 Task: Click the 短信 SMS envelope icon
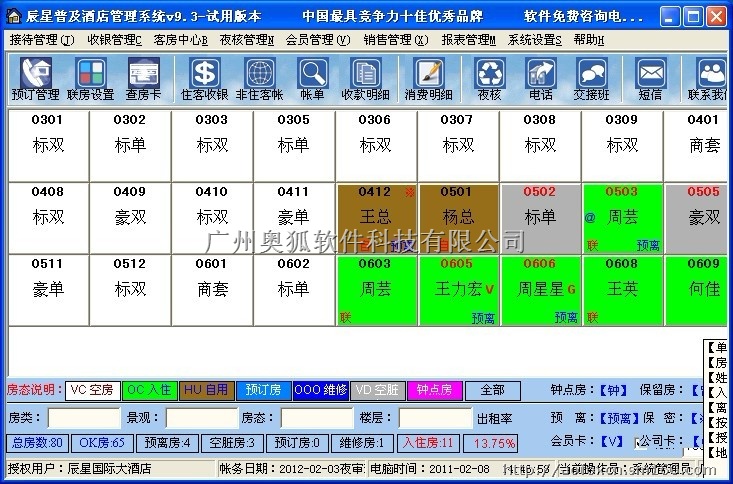click(650, 79)
